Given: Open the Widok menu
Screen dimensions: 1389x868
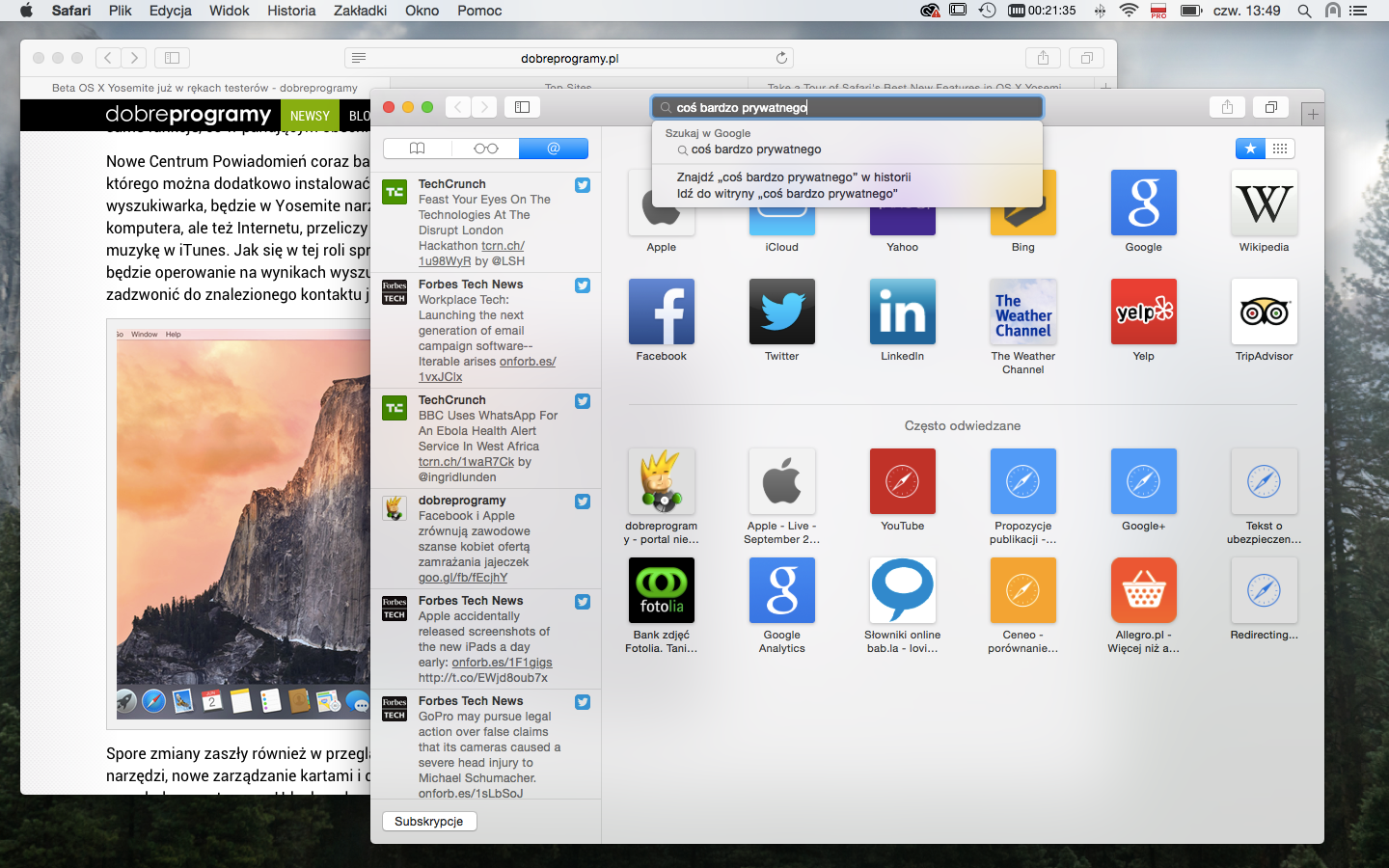Looking at the screenshot, I should 230,11.
